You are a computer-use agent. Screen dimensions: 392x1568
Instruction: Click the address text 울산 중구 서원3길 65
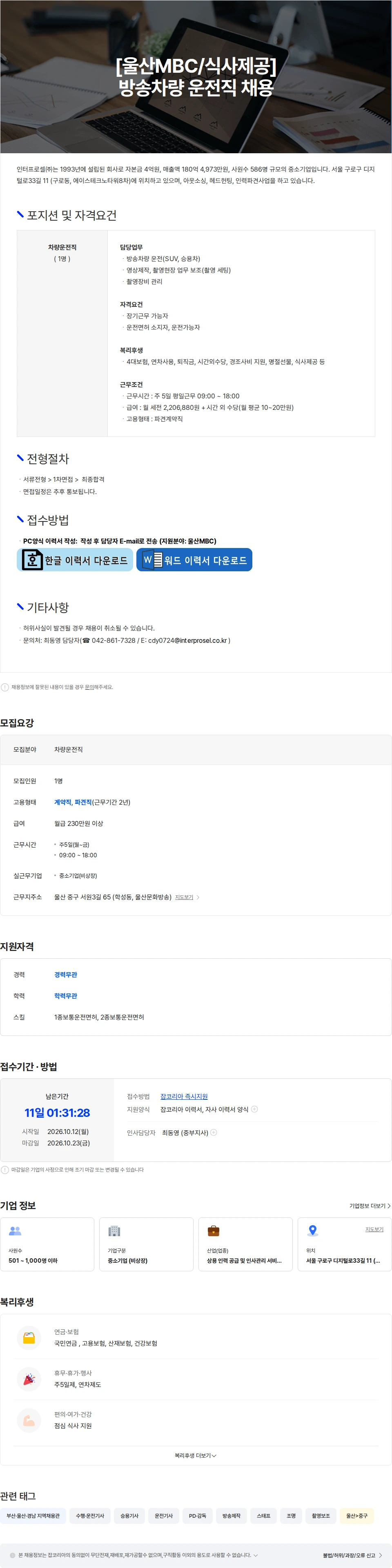[x=112, y=897]
